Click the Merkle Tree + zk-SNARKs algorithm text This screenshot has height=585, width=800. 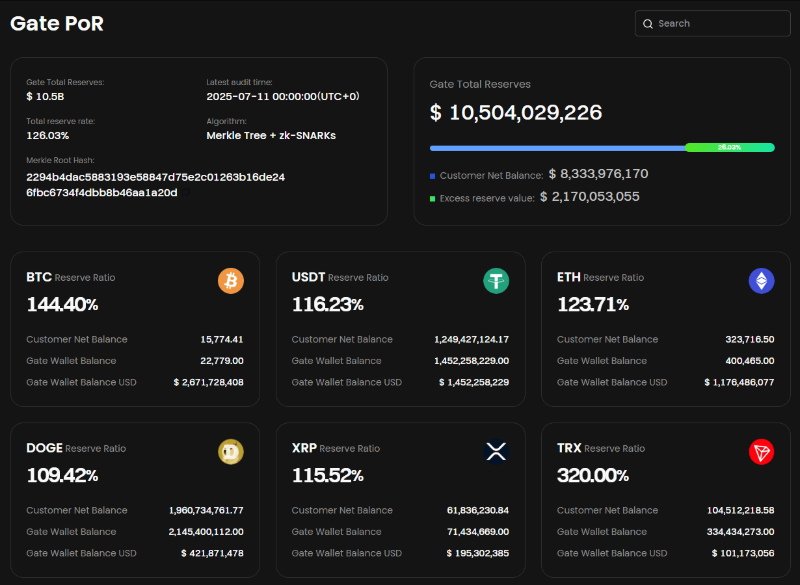271,135
